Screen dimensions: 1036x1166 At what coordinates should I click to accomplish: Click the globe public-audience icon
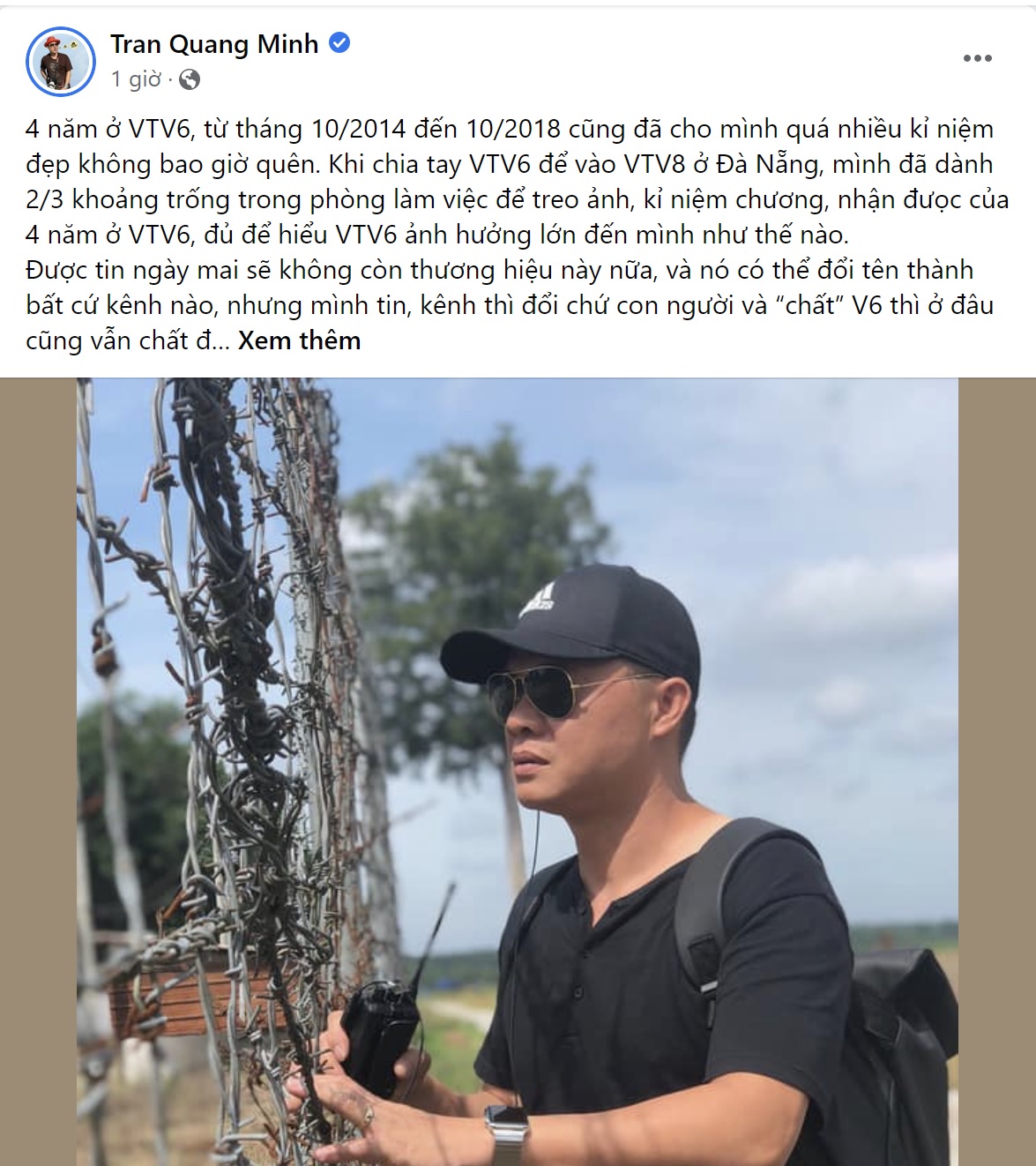189,80
